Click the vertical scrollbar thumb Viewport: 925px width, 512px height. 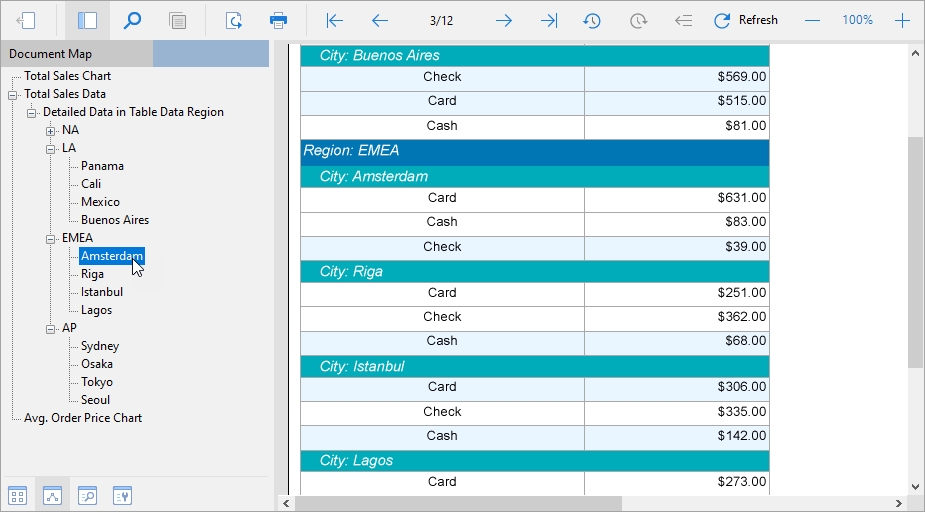pos(916,252)
